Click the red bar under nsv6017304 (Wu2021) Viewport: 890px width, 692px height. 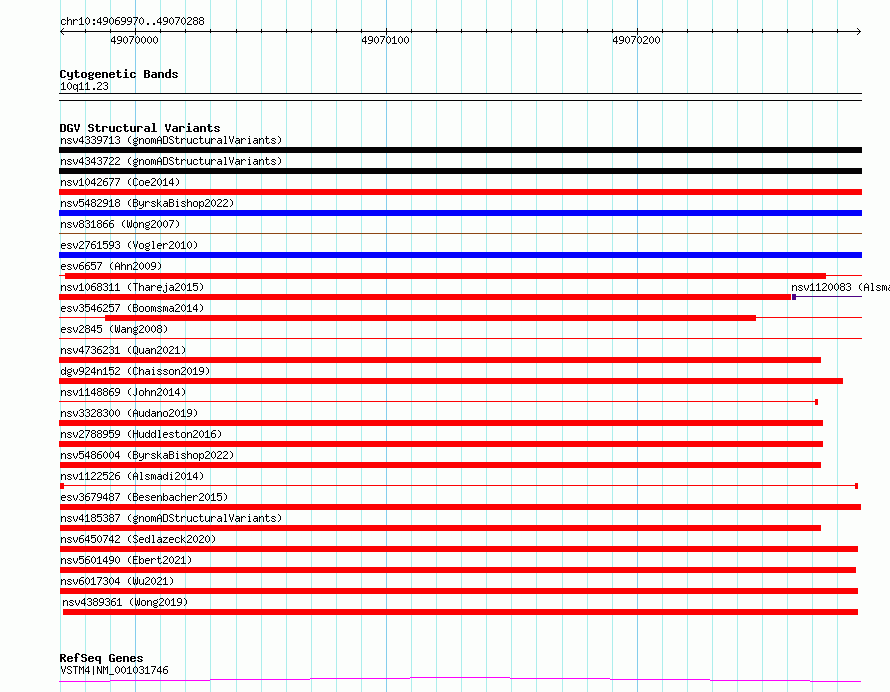coord(459,592)
